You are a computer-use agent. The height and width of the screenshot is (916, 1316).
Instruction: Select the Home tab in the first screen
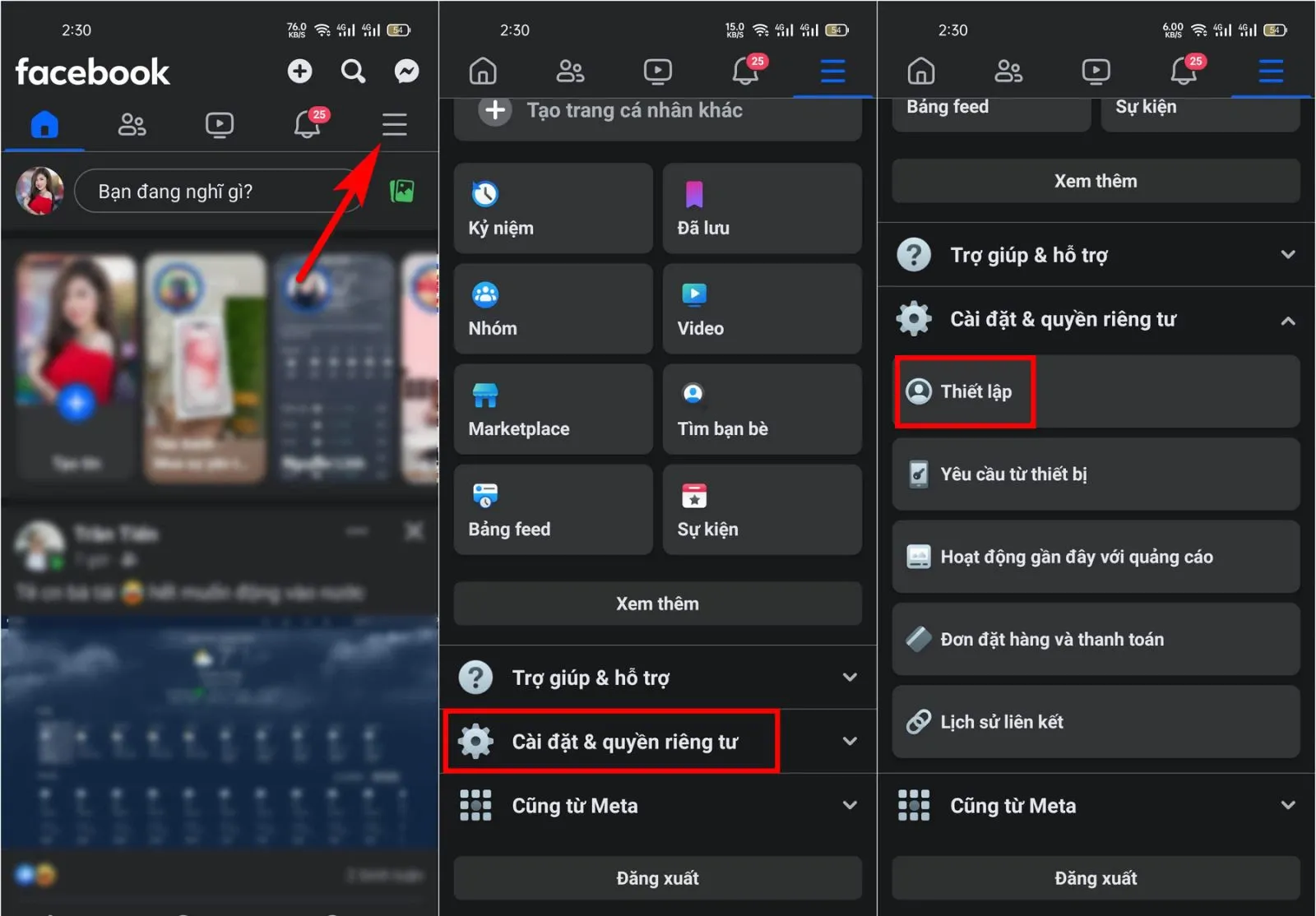click(x=44, y=125)
